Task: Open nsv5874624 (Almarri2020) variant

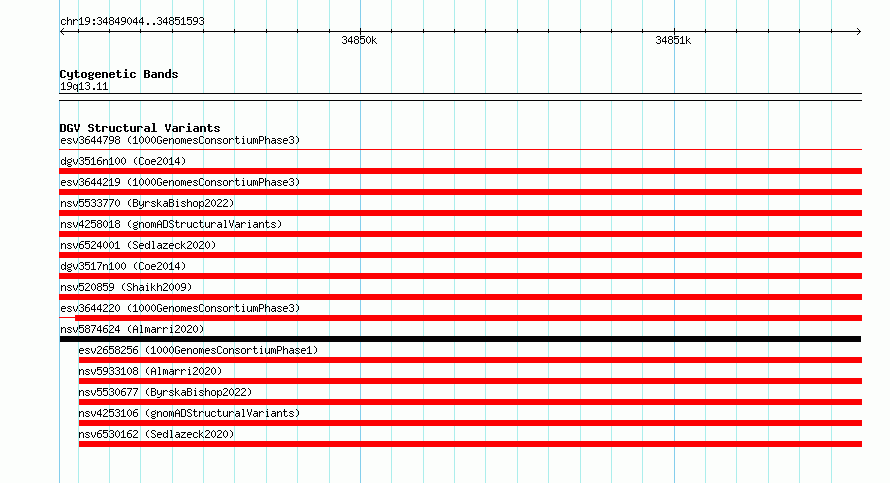Action: pos(132,329)
